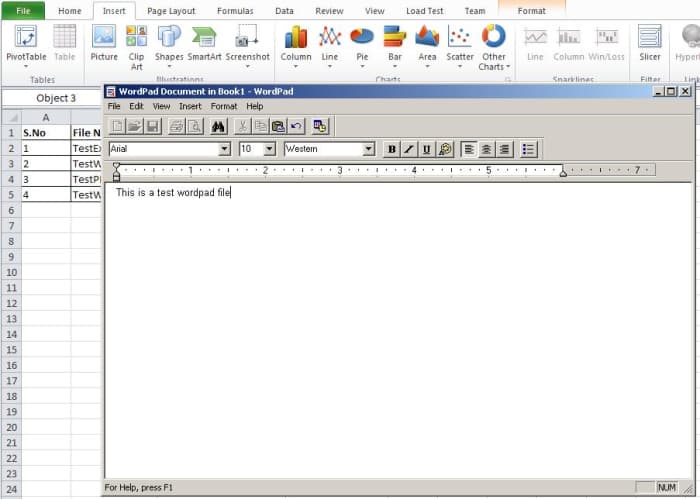Viewport: 700px width, 499px height.
Task: Expand the Arial font name dropdown
Action: click(x=224, y=149)
